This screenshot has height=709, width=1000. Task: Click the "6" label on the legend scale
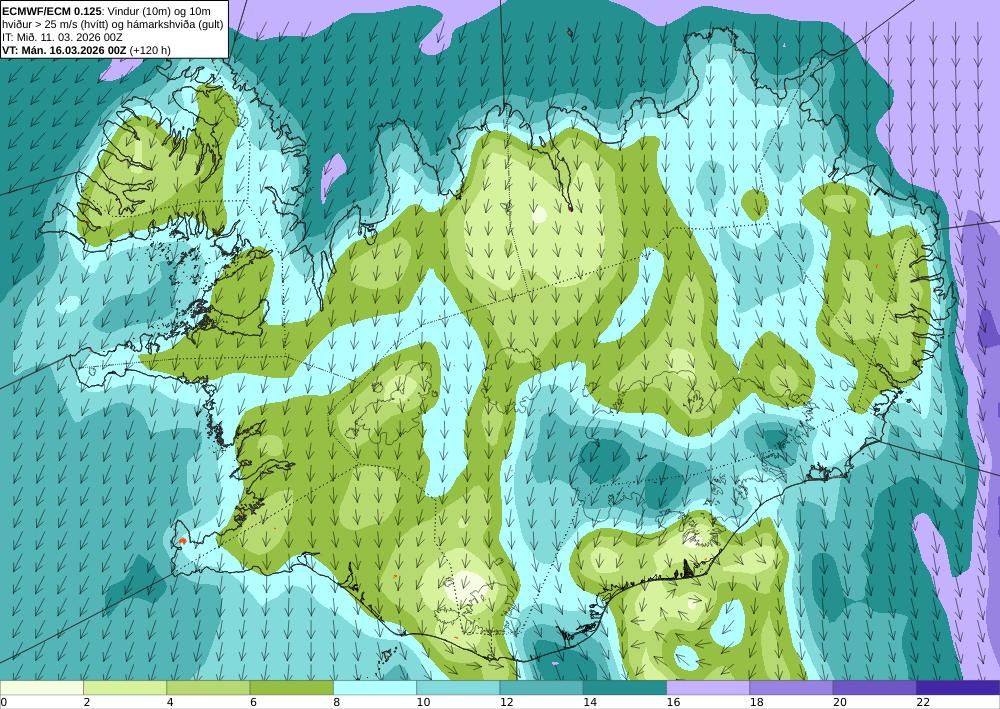[253, 702]
